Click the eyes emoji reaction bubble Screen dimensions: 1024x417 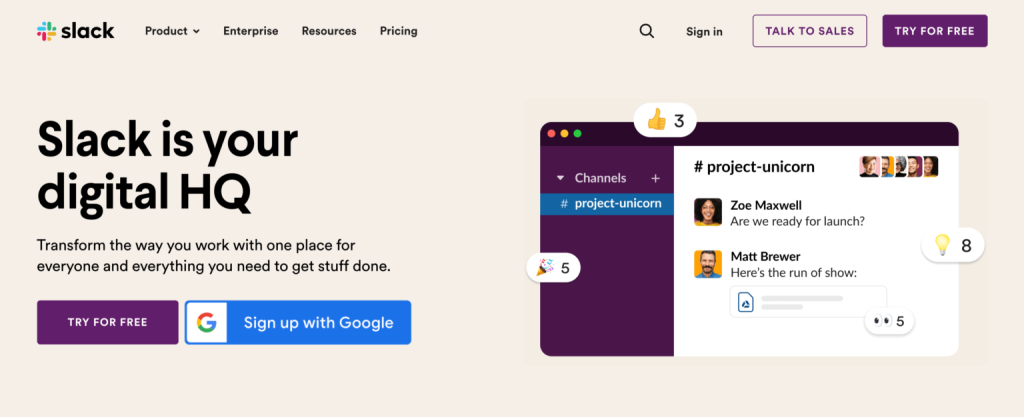[x=888, y=321]
